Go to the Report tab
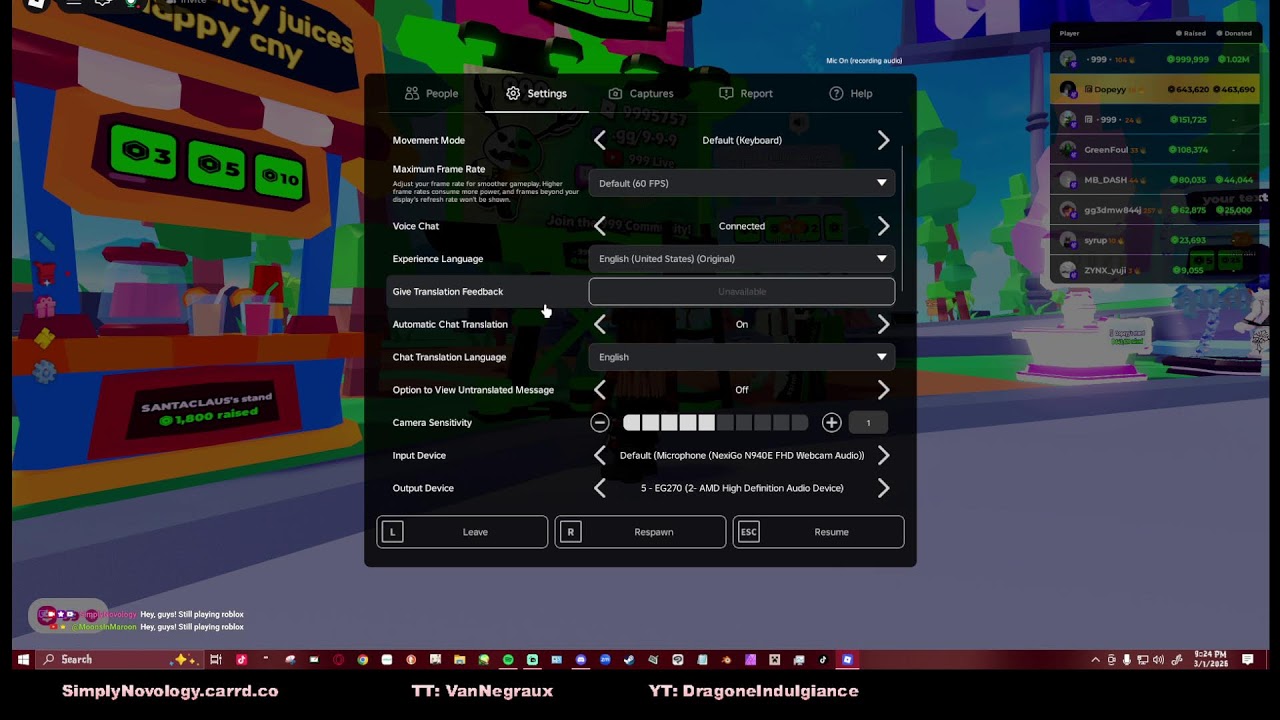 746,93
